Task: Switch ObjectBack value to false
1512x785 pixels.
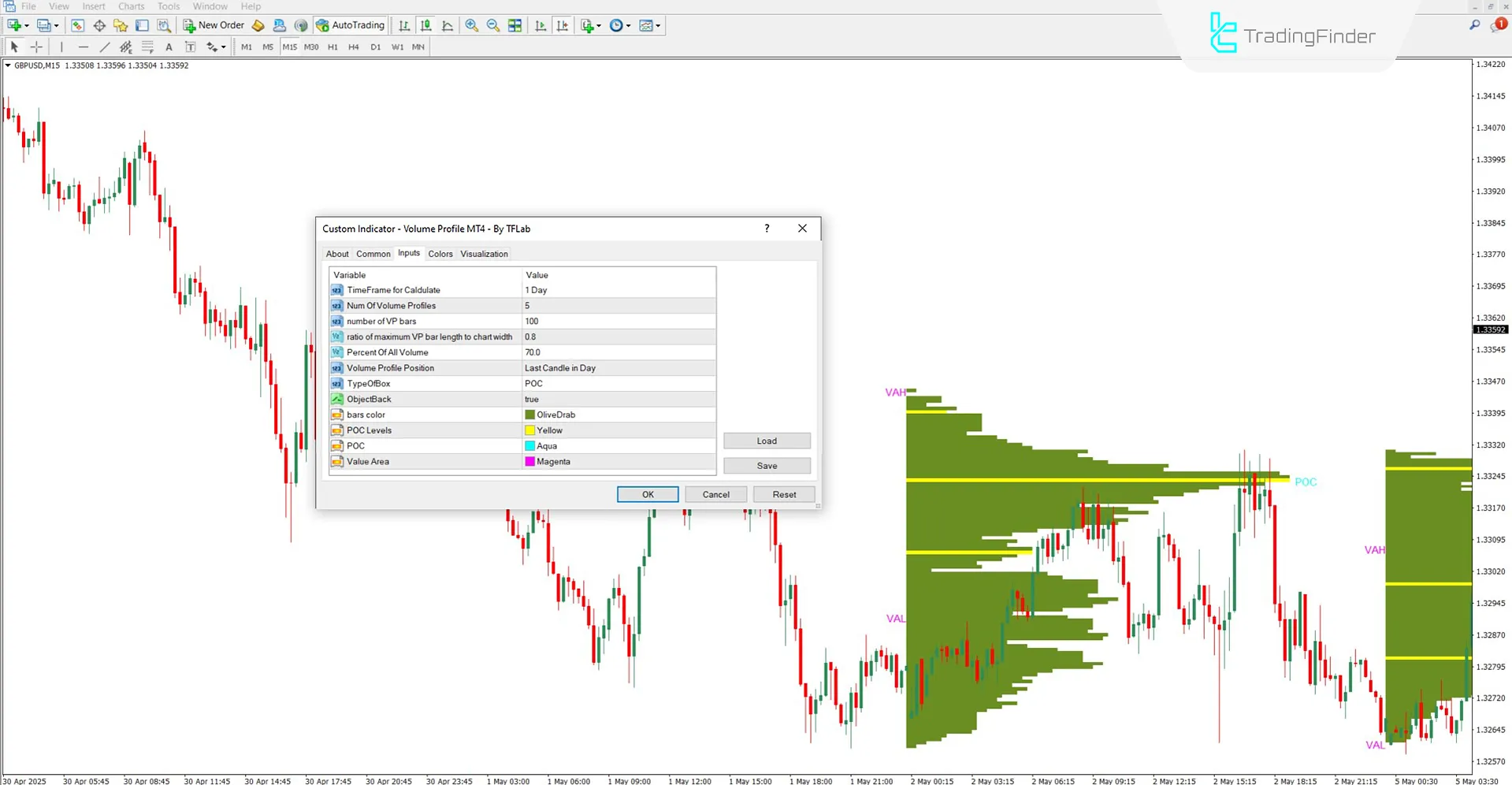Action: pyautogui.click(x=619, y=399)
